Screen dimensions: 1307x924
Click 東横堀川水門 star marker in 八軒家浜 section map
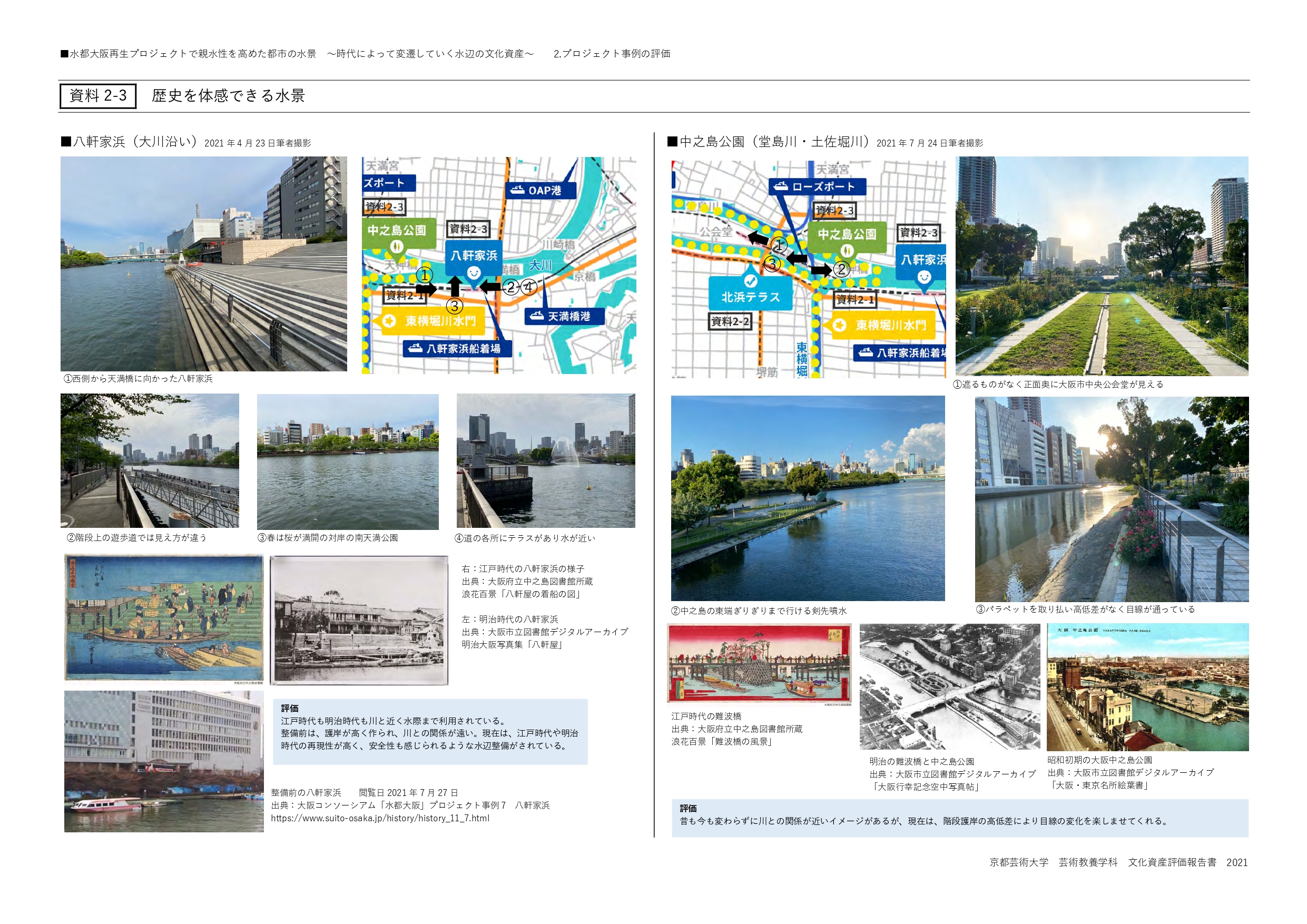390,321
